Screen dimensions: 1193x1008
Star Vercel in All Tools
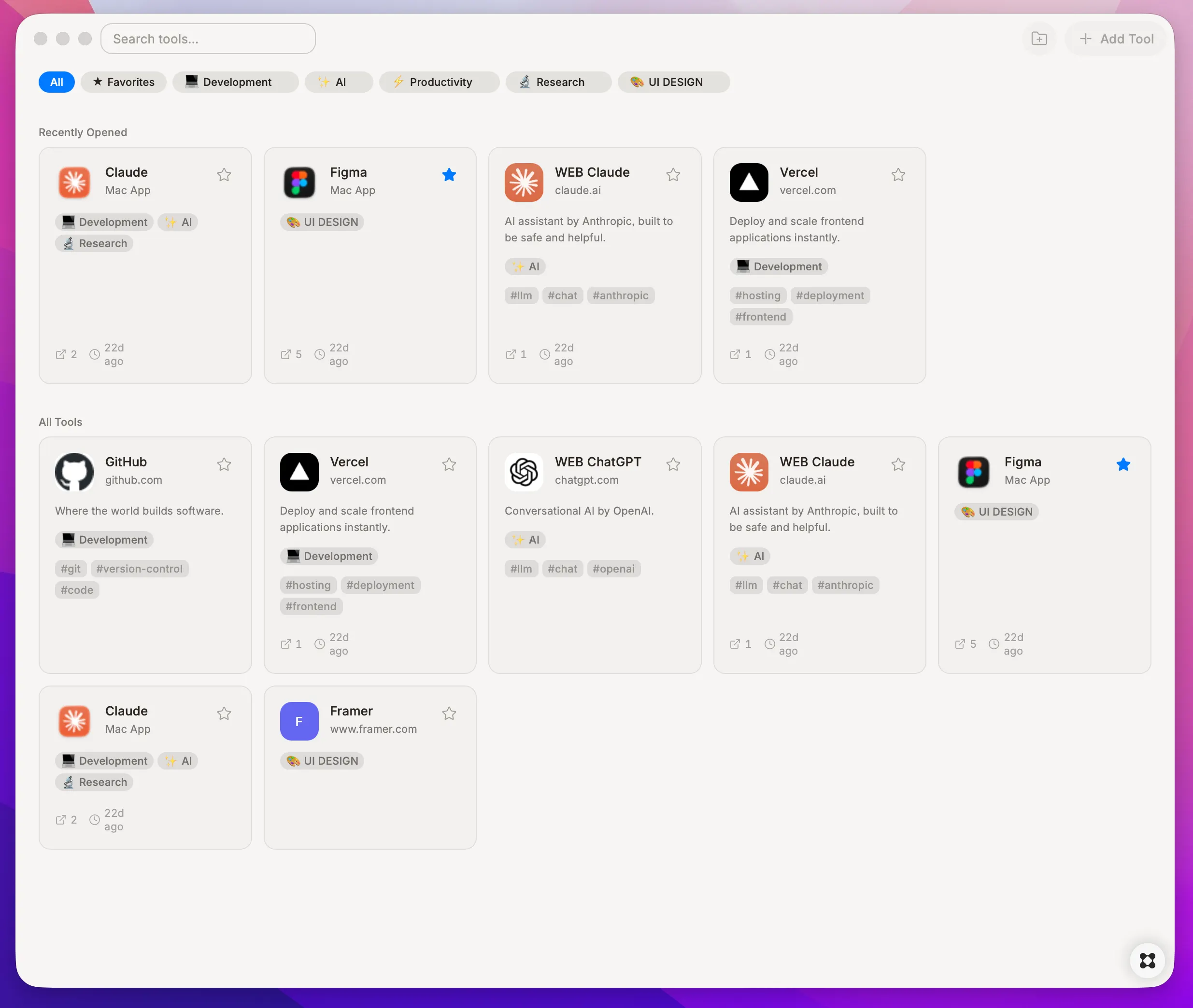[449, 464]
